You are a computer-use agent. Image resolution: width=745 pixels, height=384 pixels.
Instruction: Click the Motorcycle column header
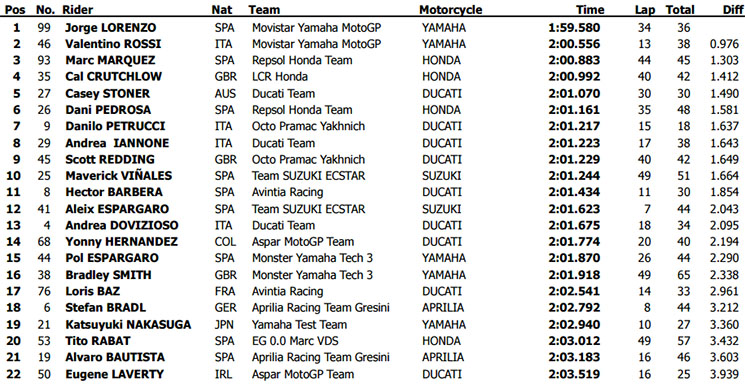(450, 10)
